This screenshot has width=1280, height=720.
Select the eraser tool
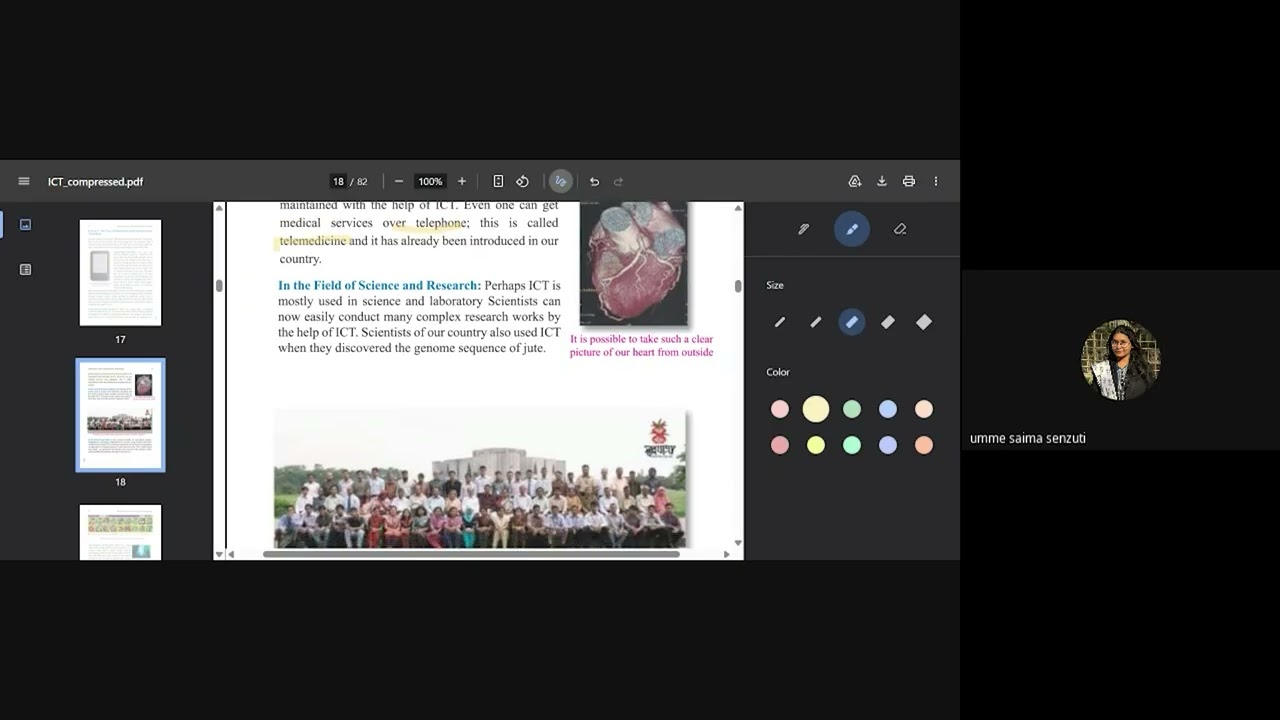click(900, 229)
